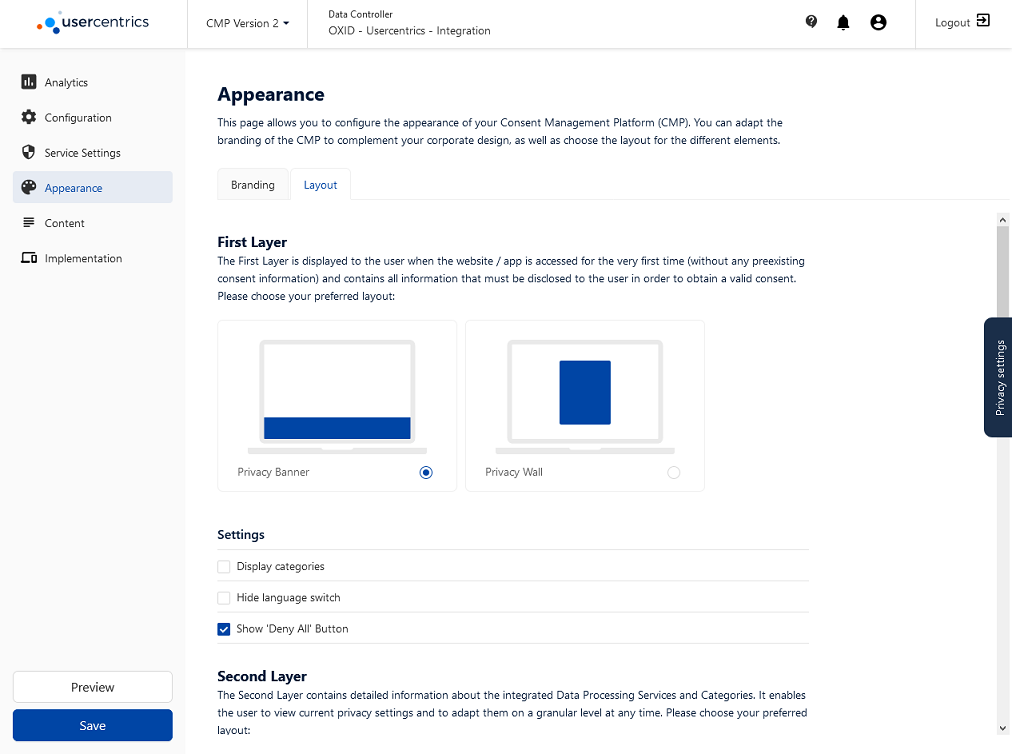This screenshot has height=754, width=1012.
Task: Check the Hide language switch option
Action: (224, 598)
